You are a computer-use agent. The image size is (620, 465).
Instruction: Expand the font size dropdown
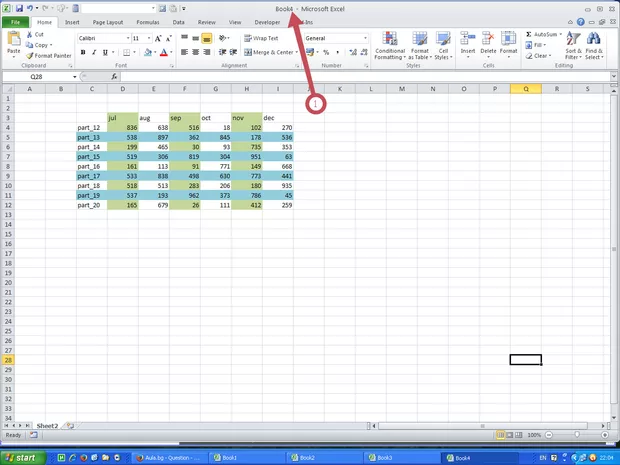[149, 38]
